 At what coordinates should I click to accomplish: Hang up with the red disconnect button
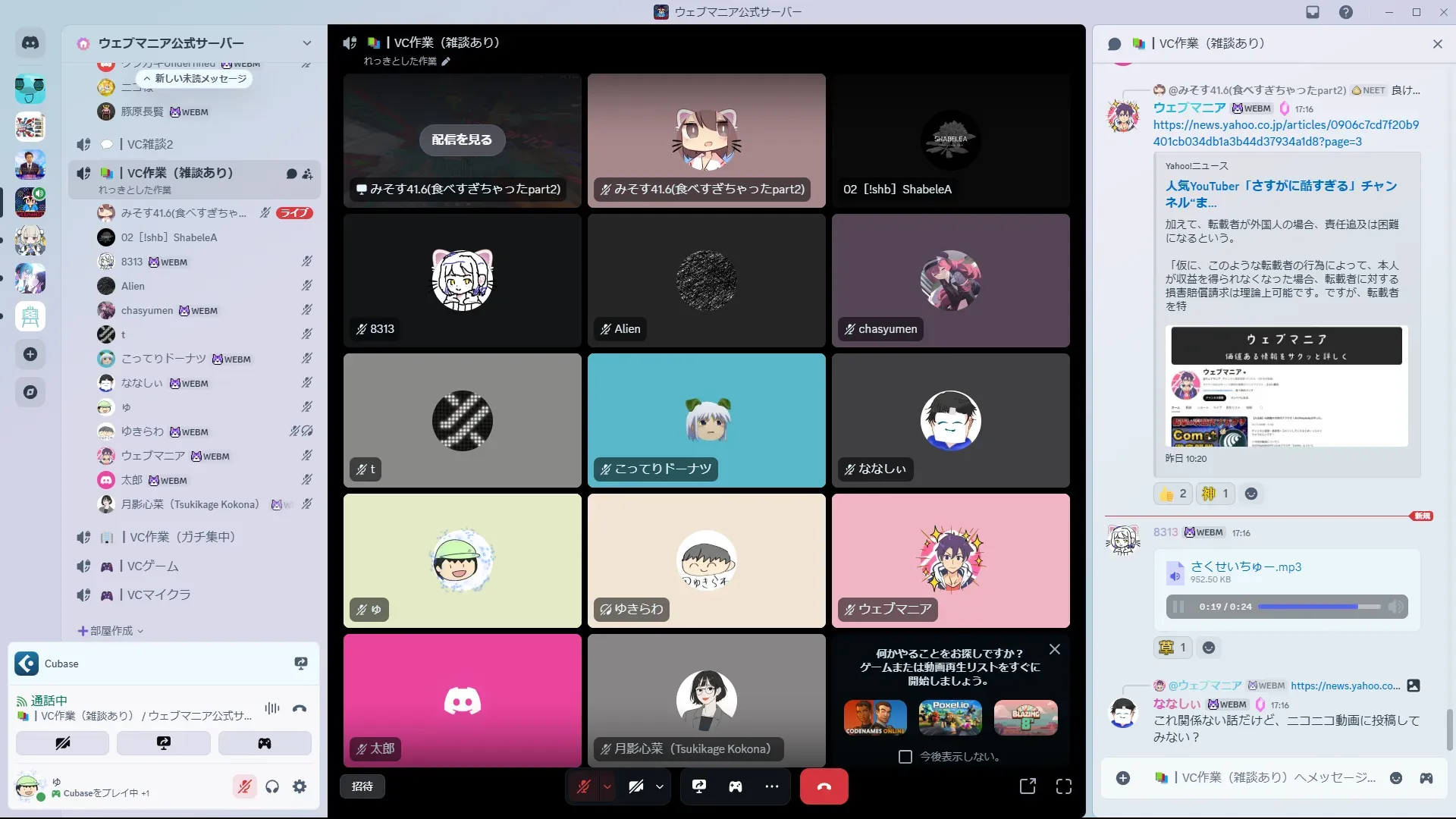[824, 786]
